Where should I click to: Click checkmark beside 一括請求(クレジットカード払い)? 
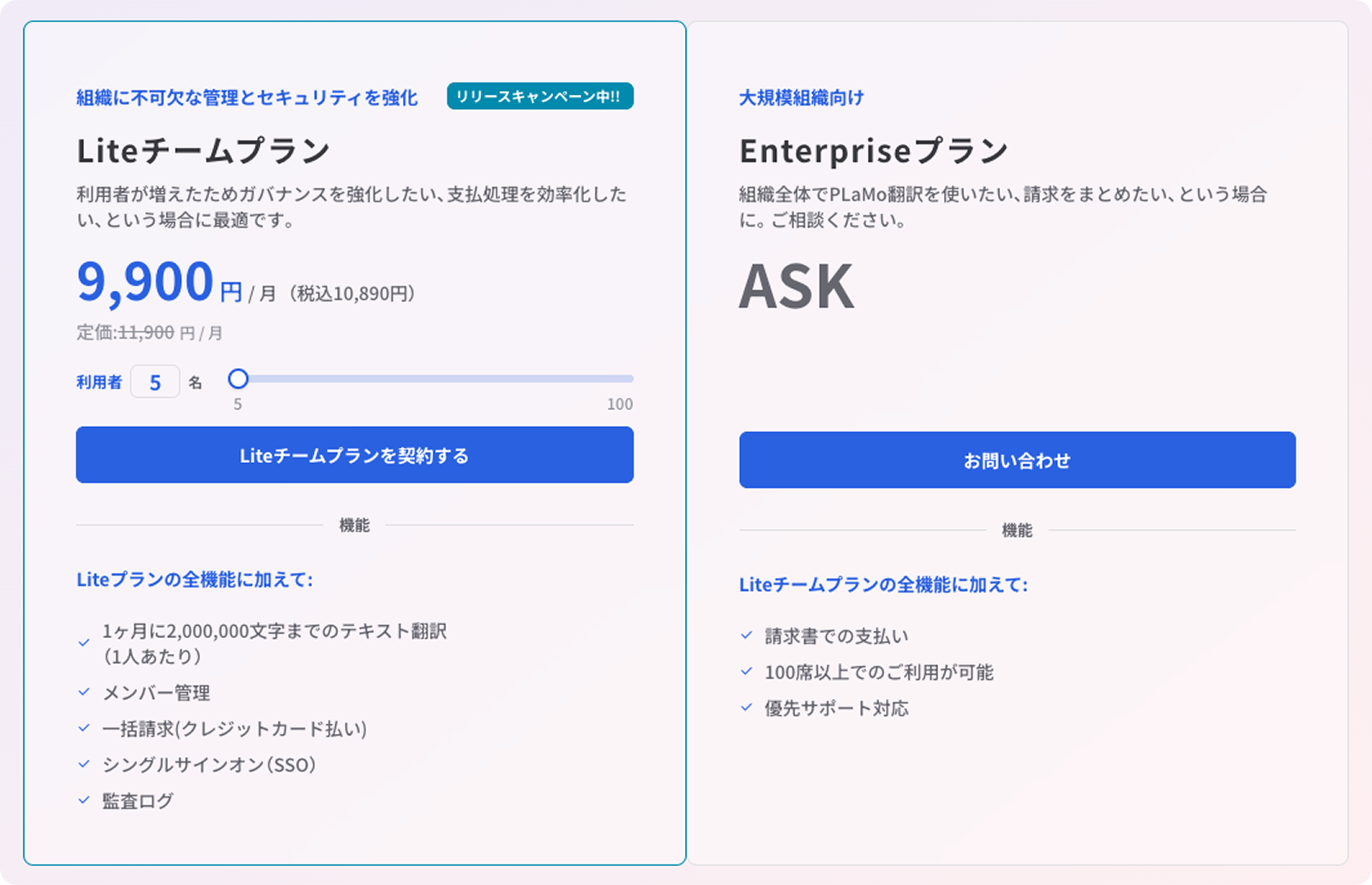pyautogui.click(x=84, y=728)
